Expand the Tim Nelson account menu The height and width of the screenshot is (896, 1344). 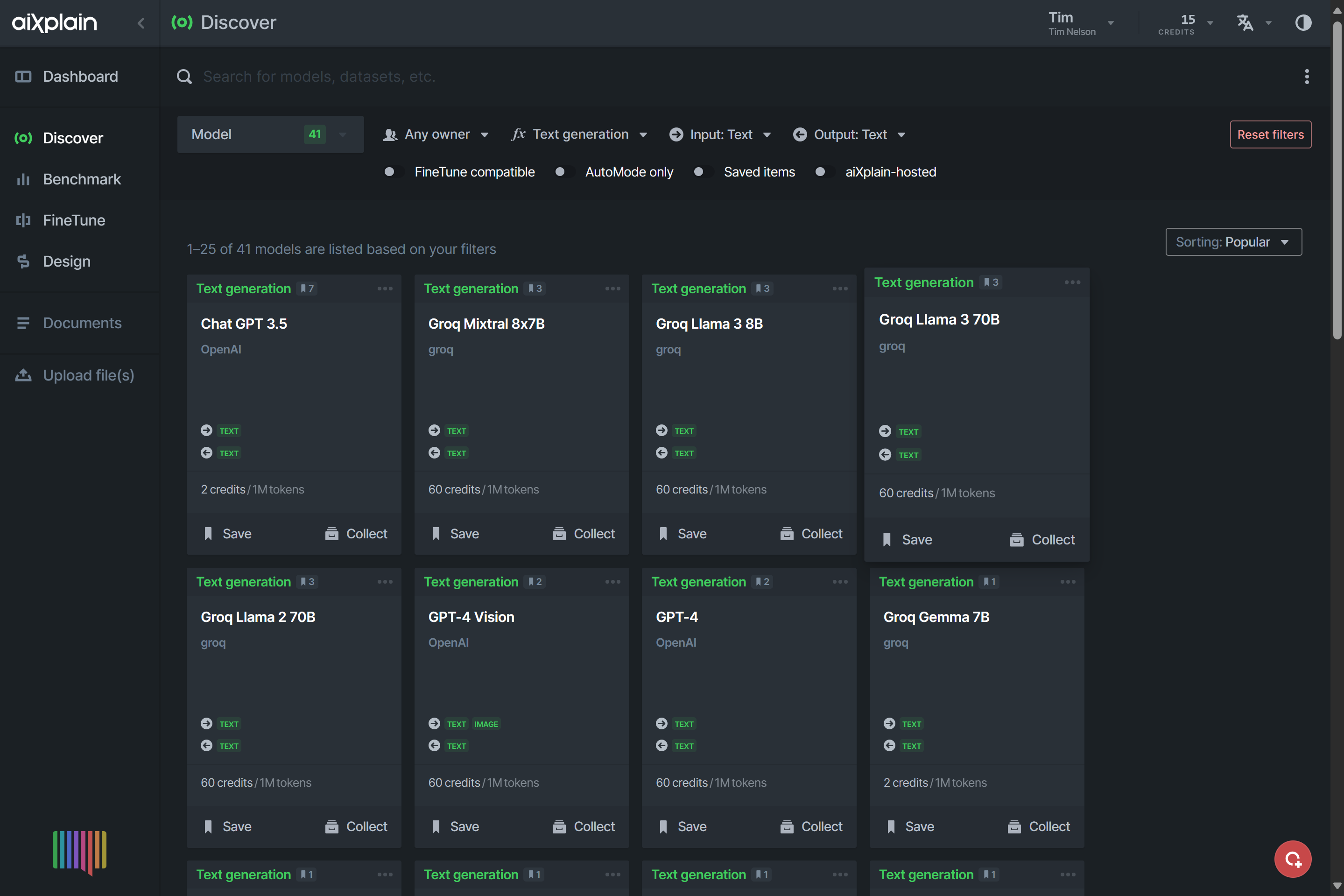click(1081, 23)
